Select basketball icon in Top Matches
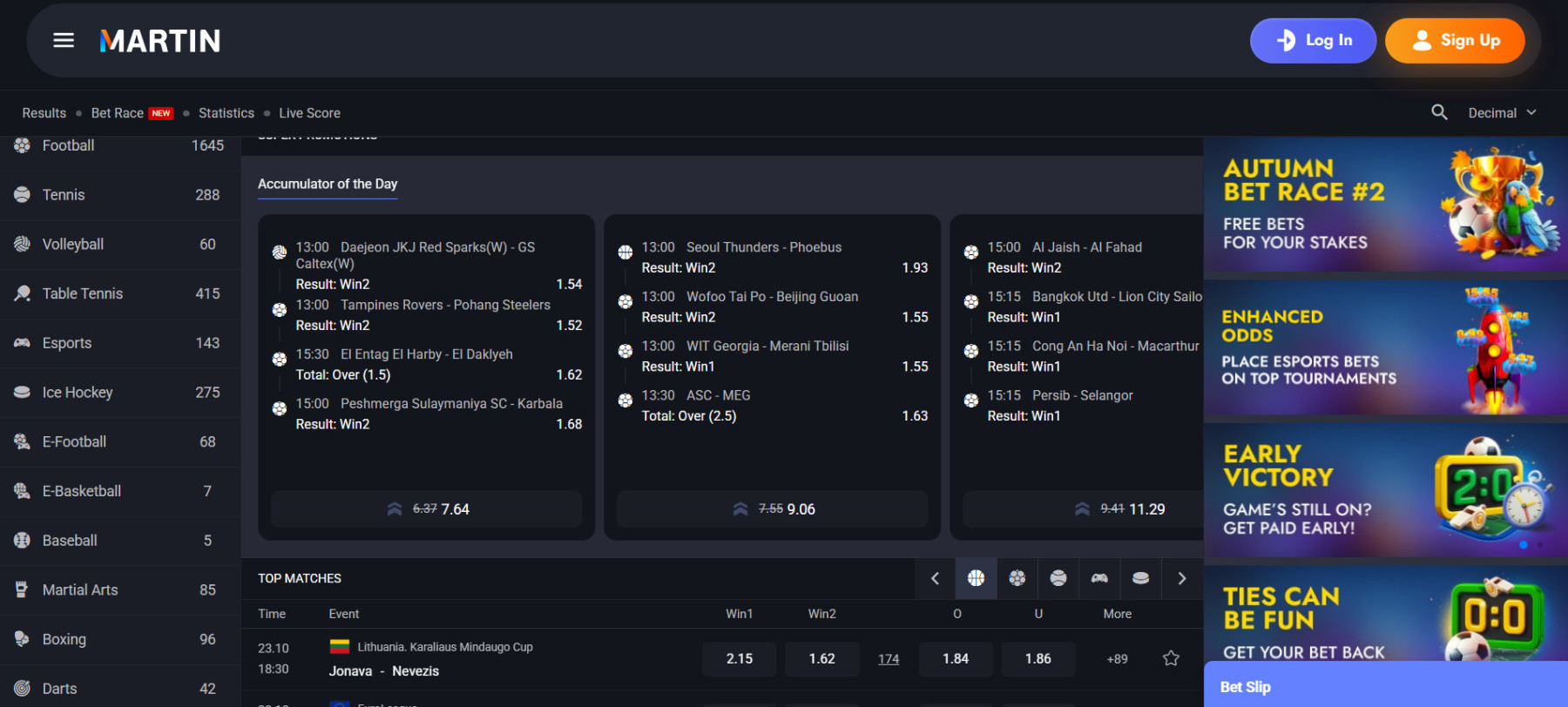Image resolution: width=1568 pixels, height=707 pixels. coord(976,578)
